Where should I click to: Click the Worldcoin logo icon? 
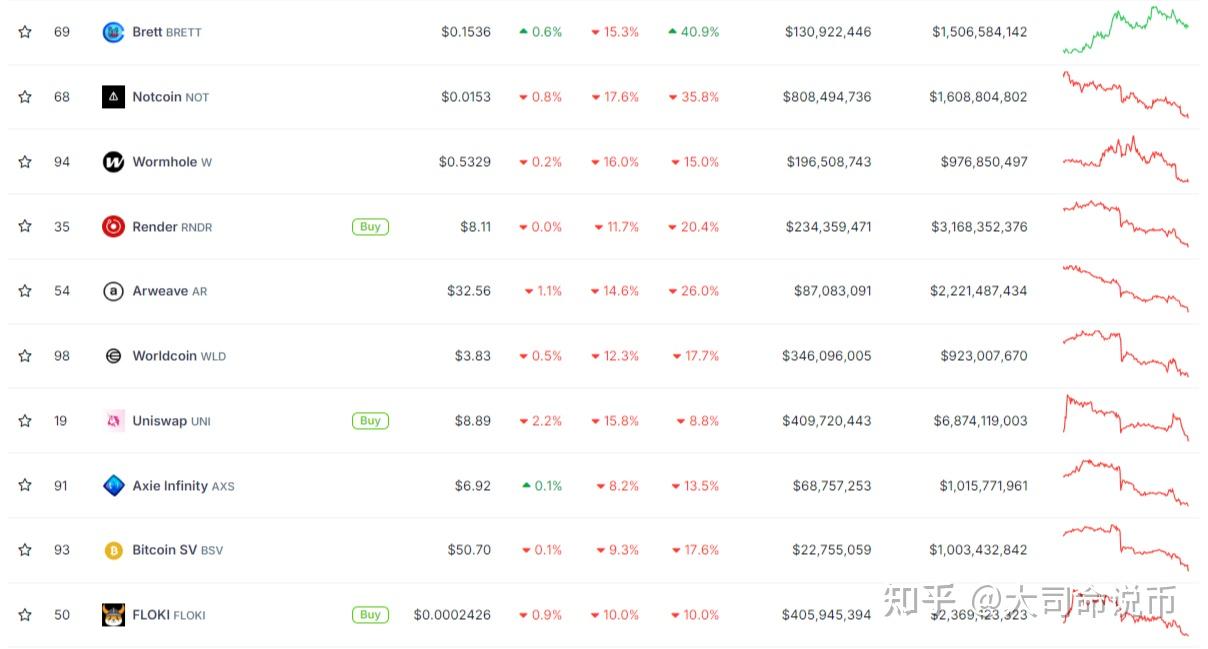(x=113, y=356)
